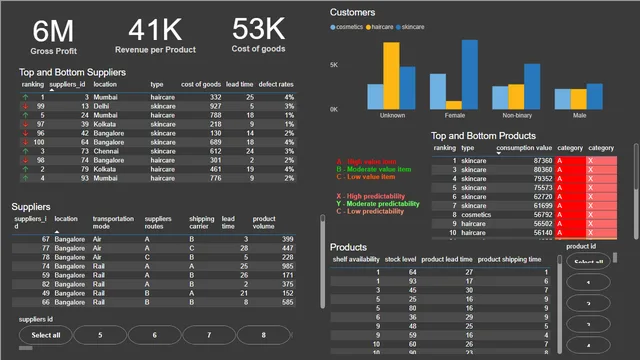Screen dimensions: 640x360
Task: Click the Non-binary axis label in Customers chart
Action: [517, 116]
